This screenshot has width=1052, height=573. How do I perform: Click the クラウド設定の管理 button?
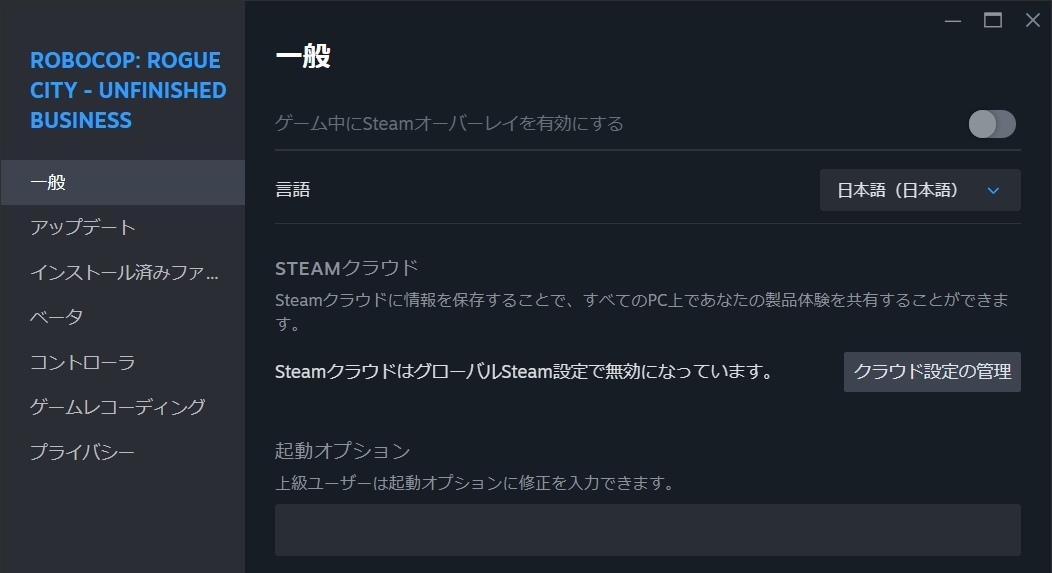pyautogui.click(x=932, y=372)
